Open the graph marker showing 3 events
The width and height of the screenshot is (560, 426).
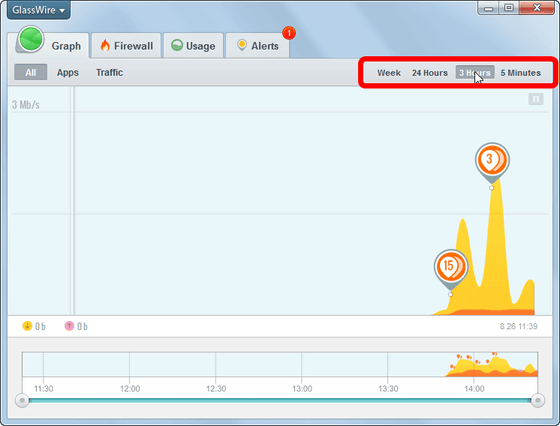492,162
